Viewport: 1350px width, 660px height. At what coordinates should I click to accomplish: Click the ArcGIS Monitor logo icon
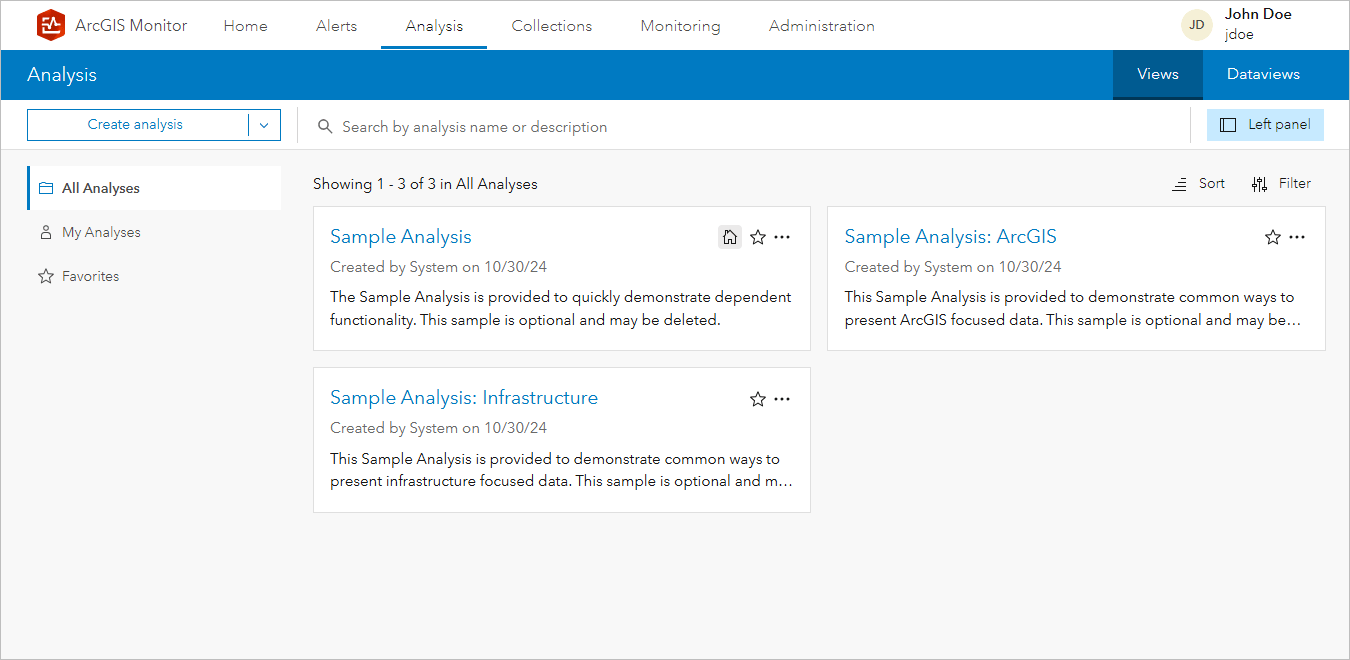pyautogui.click(x=50, y=25)
